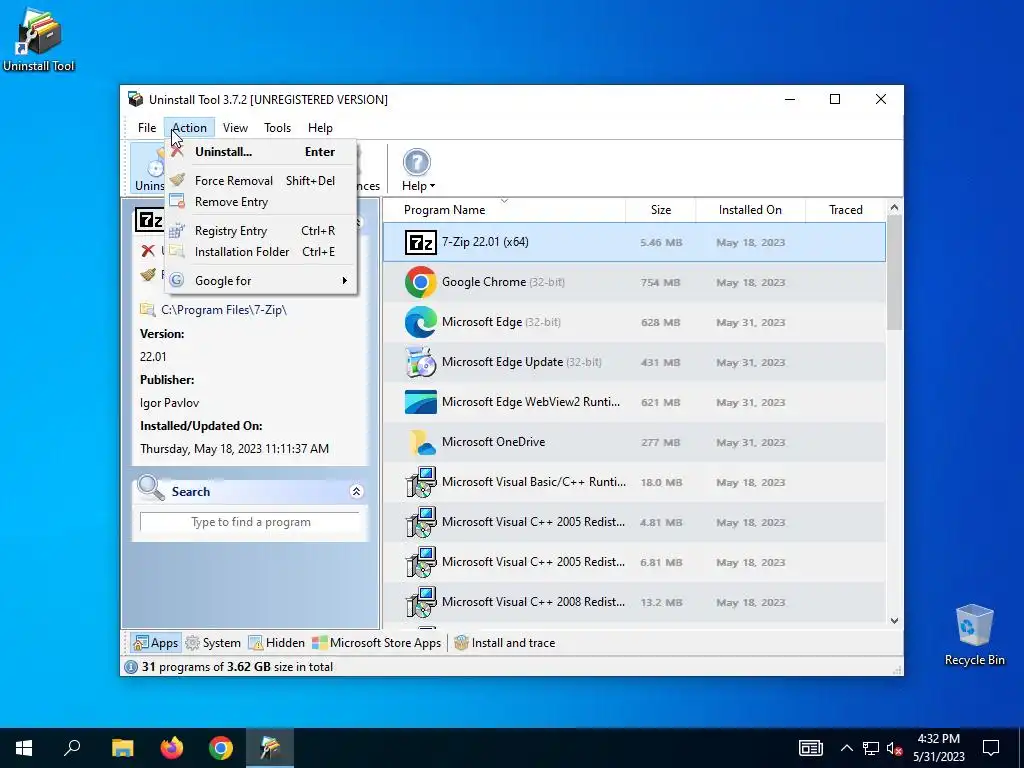The width and height of the screenshot is (1024, 768).
Task: Click the Google search G icon
Action: click(x=176, y=280)
